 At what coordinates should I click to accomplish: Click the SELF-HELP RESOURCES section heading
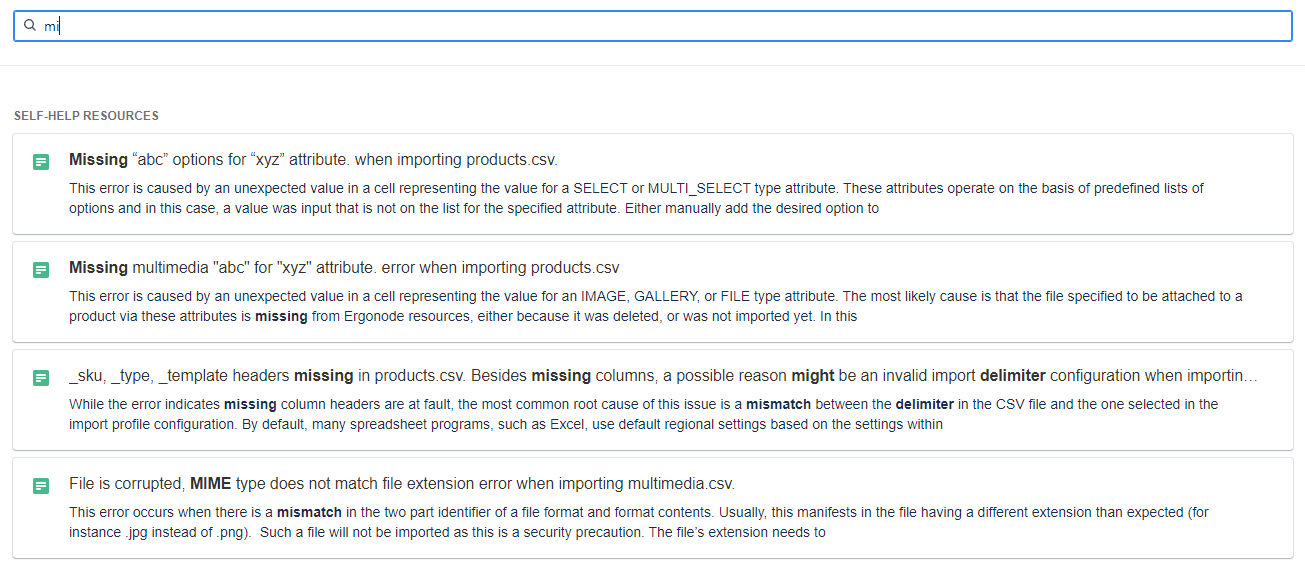(86, 116)
